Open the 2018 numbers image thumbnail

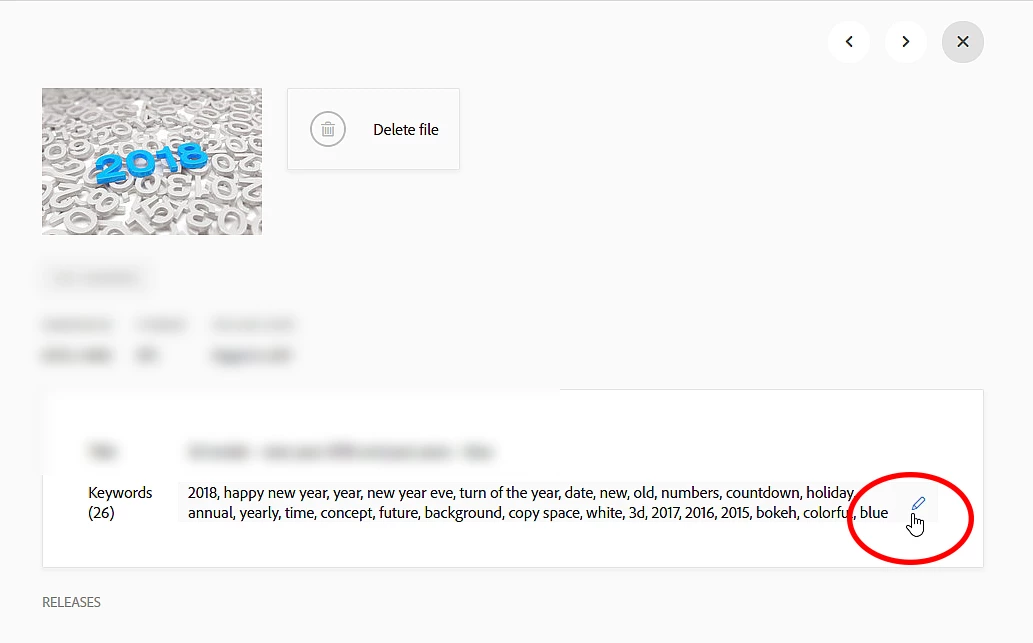pyautogui.click(x=152, y=161)
